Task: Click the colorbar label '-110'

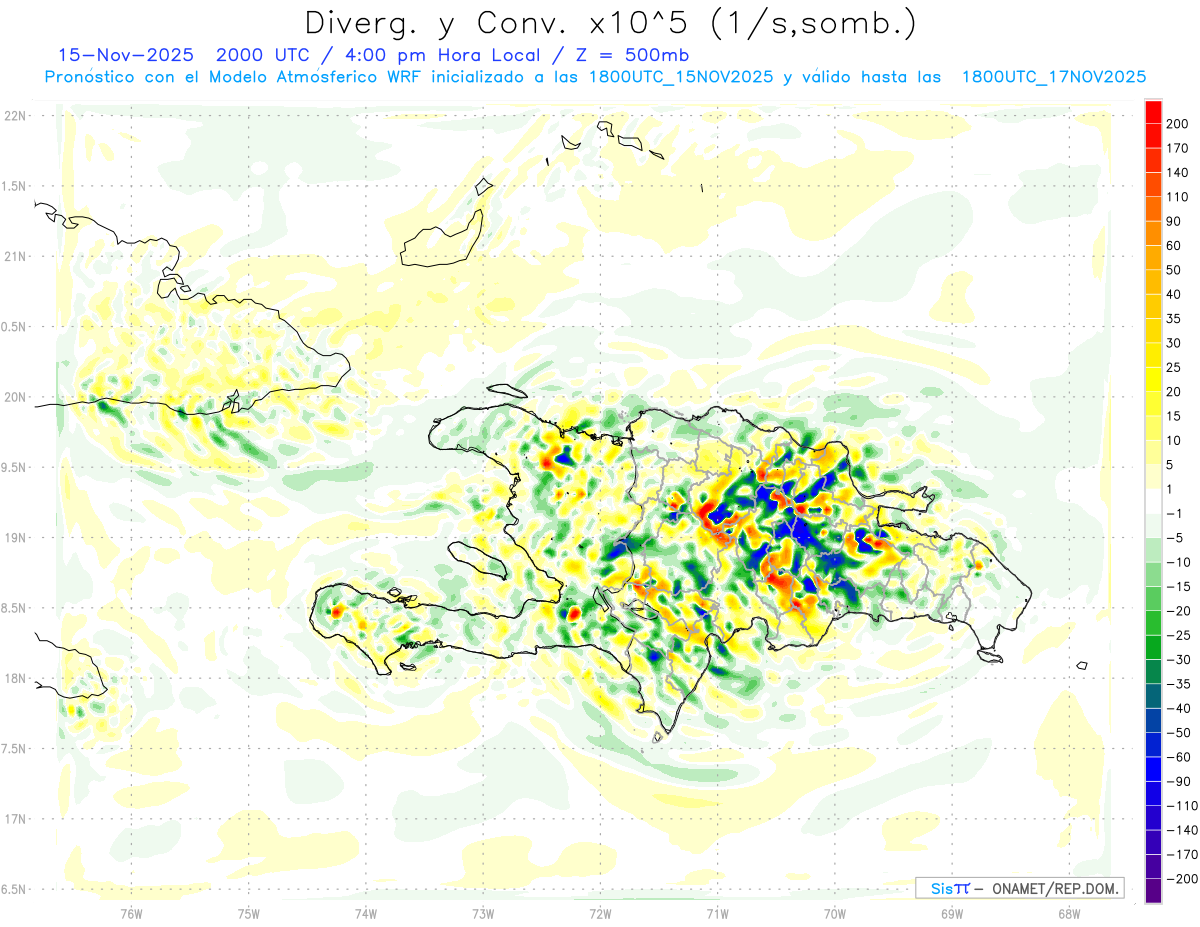Action: (x=1183, y=806)
